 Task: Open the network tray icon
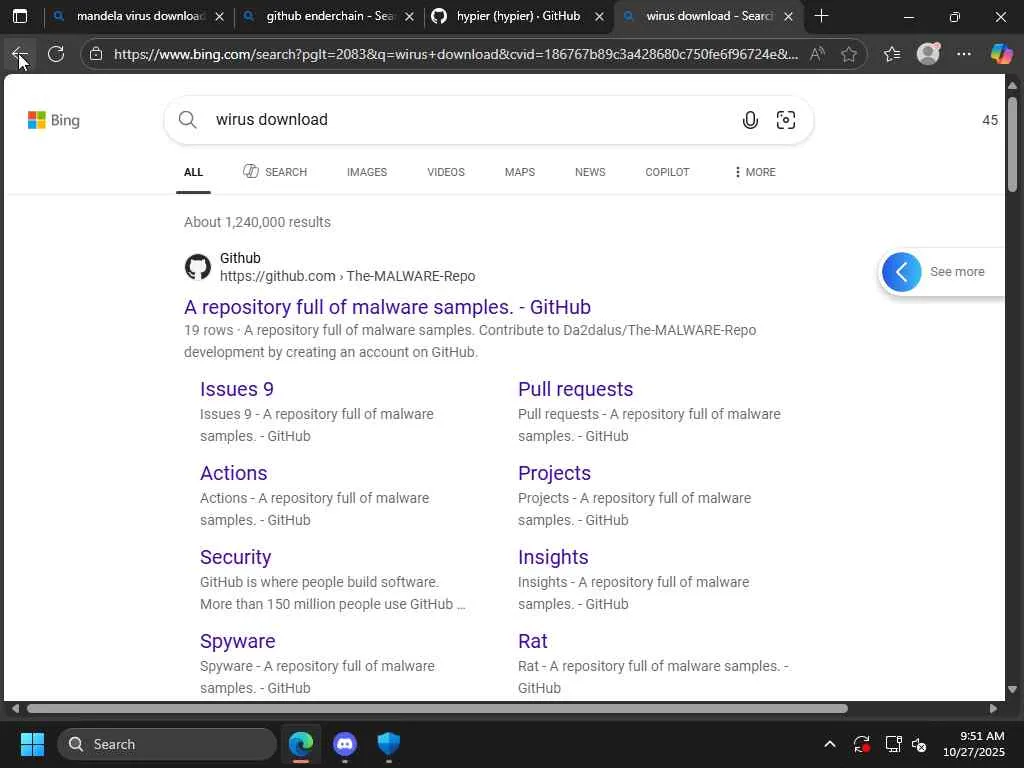[x=893, y=744]
